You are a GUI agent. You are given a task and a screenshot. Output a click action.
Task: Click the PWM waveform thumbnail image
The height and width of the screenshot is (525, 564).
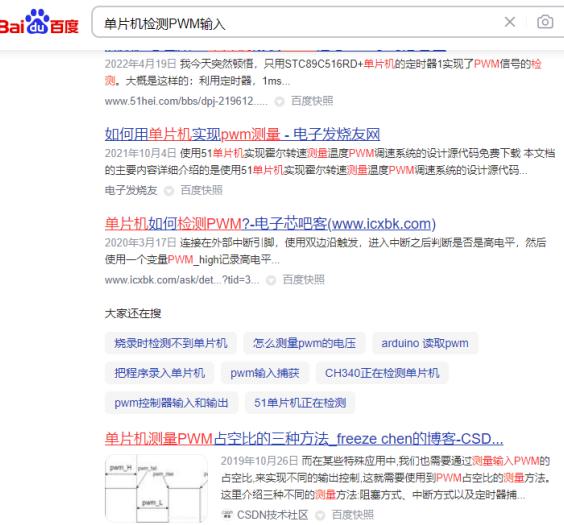pyautogui.click(x=156, y=488)
